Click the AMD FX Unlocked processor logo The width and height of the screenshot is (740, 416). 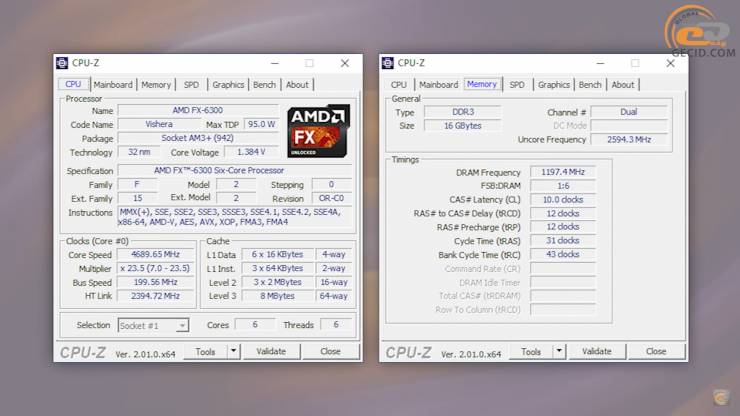pos(319,131)
